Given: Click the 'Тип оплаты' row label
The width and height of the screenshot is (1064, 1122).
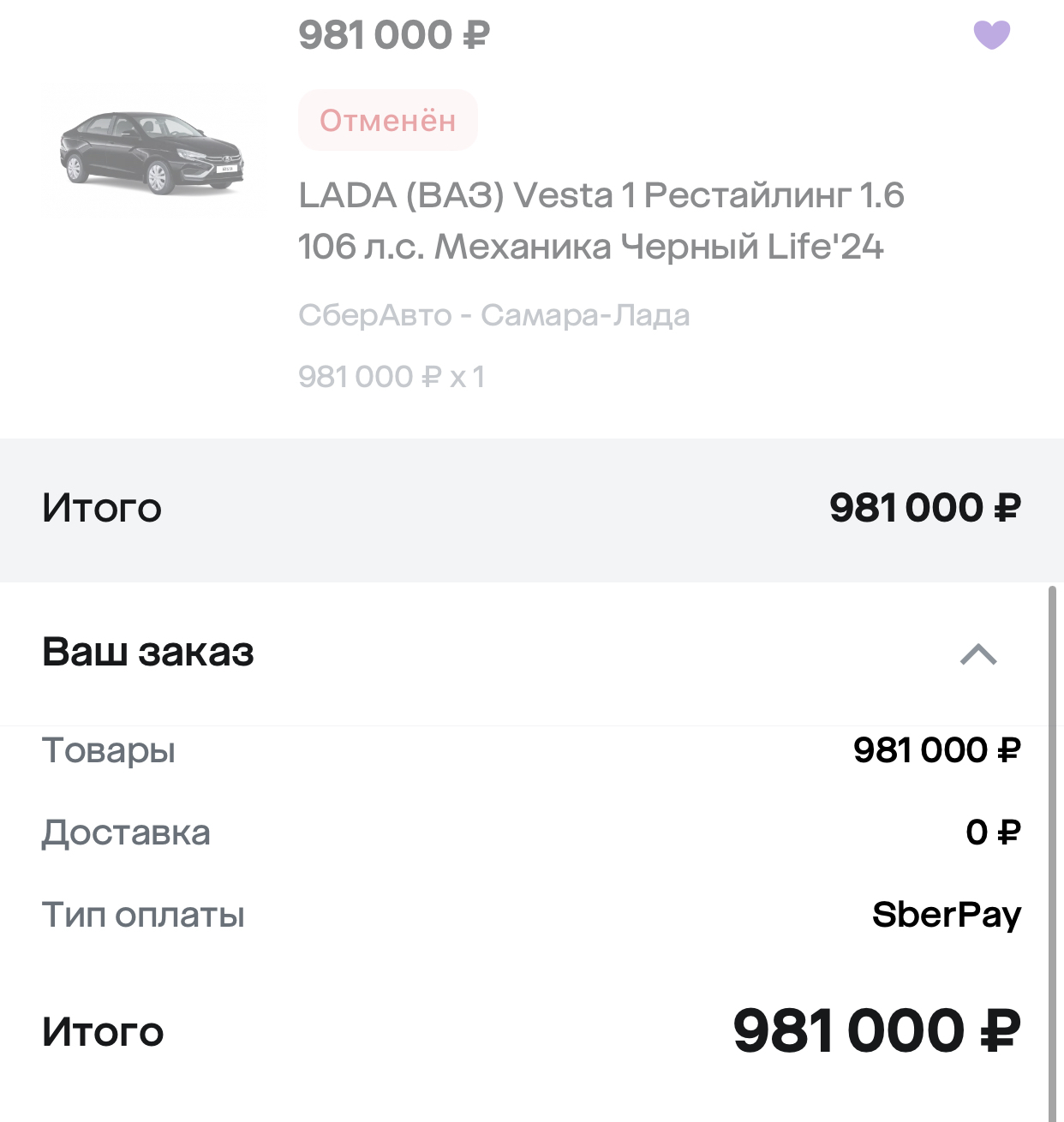Looking at the screenshot, I should (x=143, y=915).
